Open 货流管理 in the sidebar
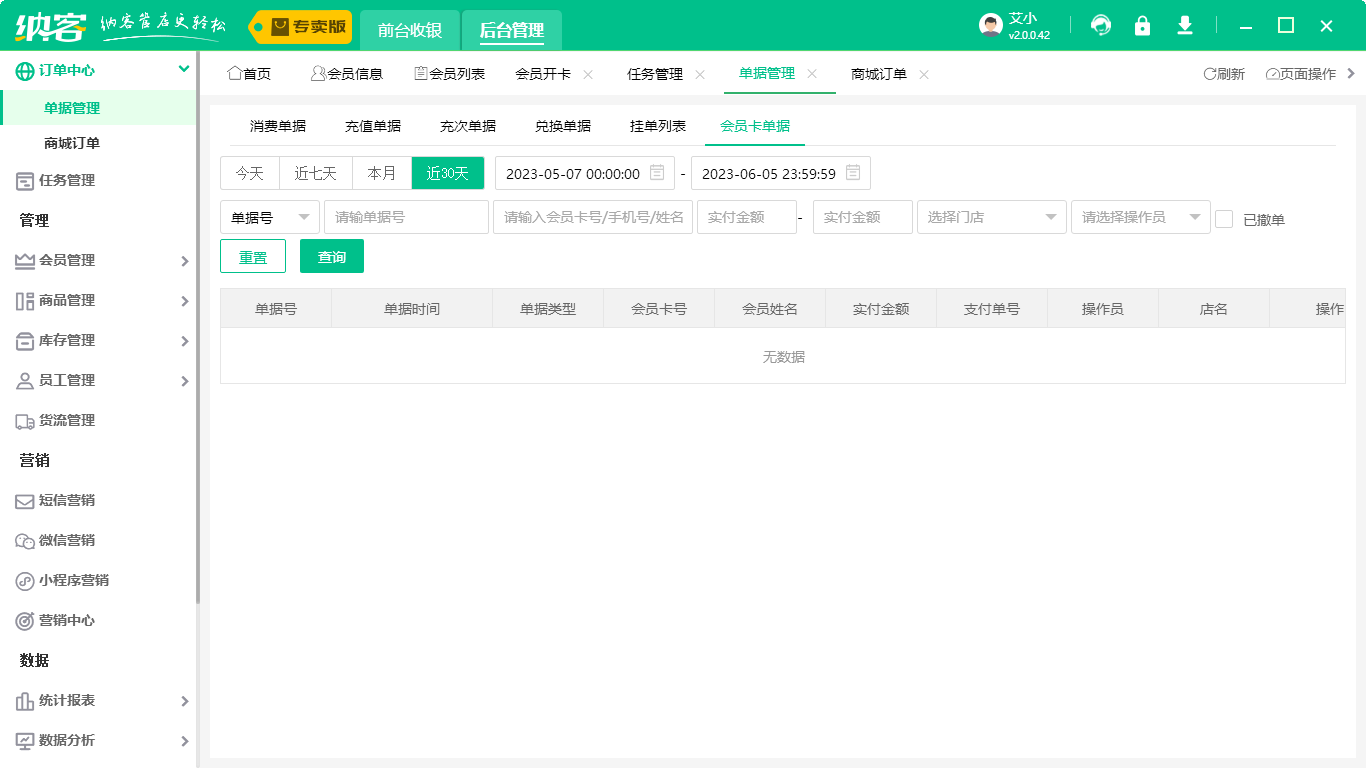 point(65,421)
